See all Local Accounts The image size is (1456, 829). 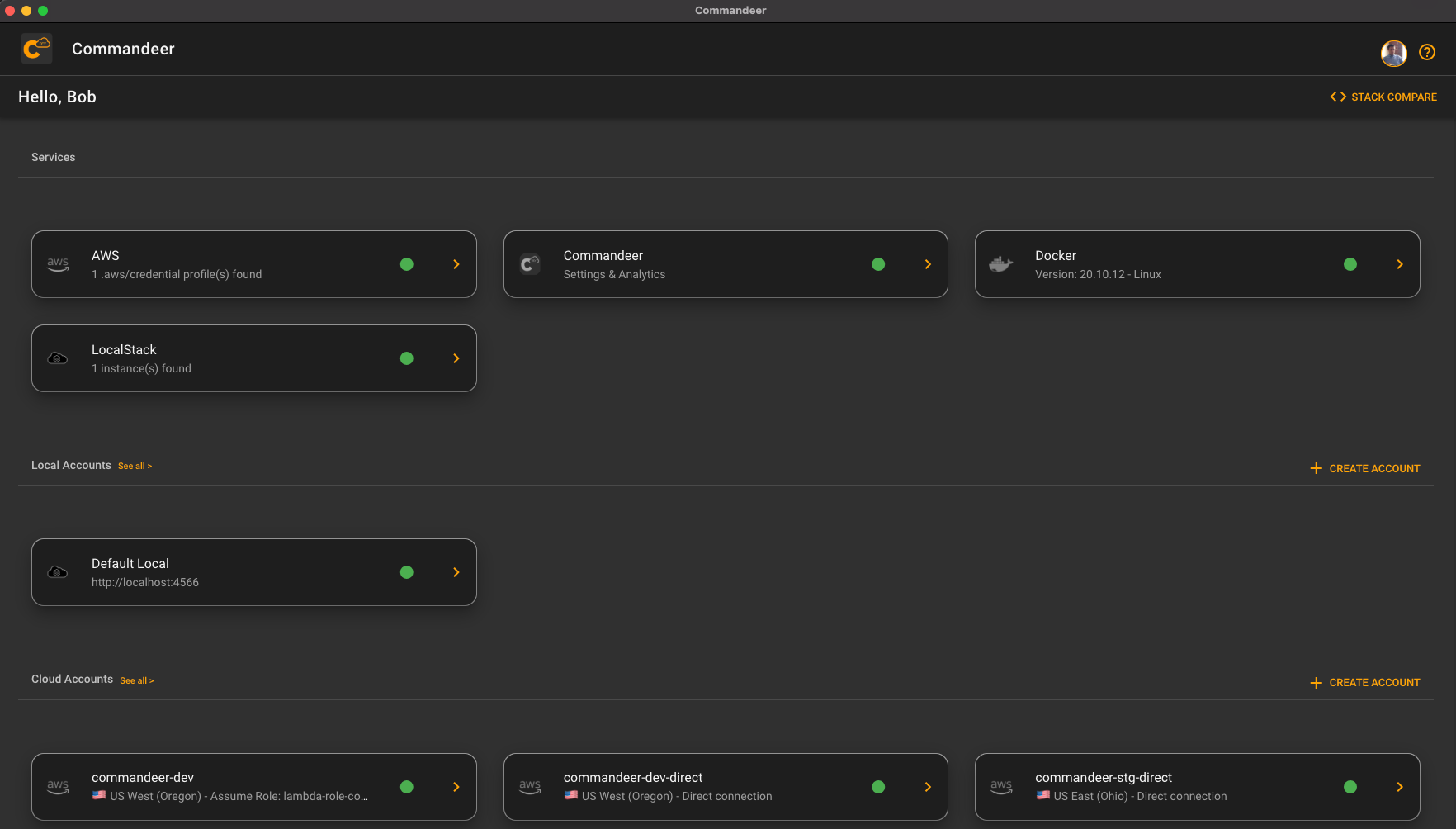[x=135, y=467]
